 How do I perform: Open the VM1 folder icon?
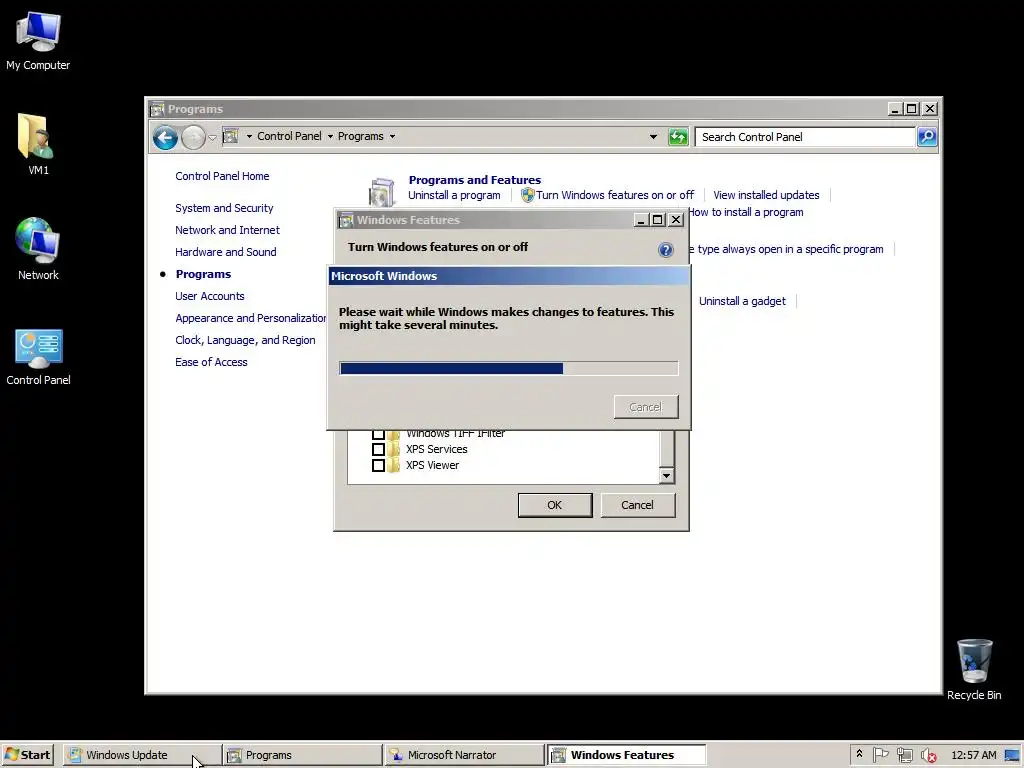point(35,136)
